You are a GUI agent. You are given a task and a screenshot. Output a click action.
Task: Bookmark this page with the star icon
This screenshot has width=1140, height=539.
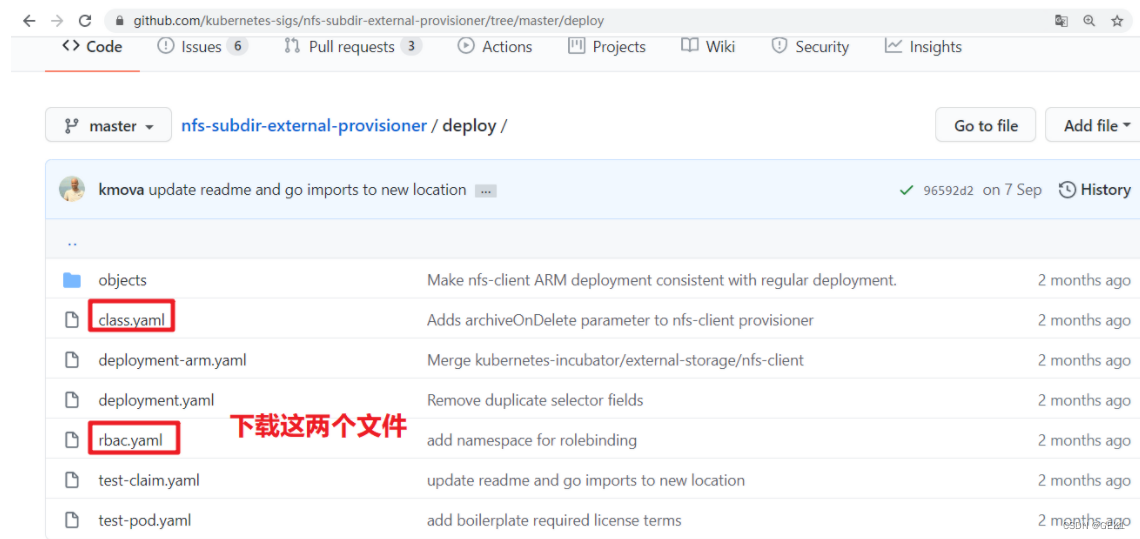click(1117, 21)
